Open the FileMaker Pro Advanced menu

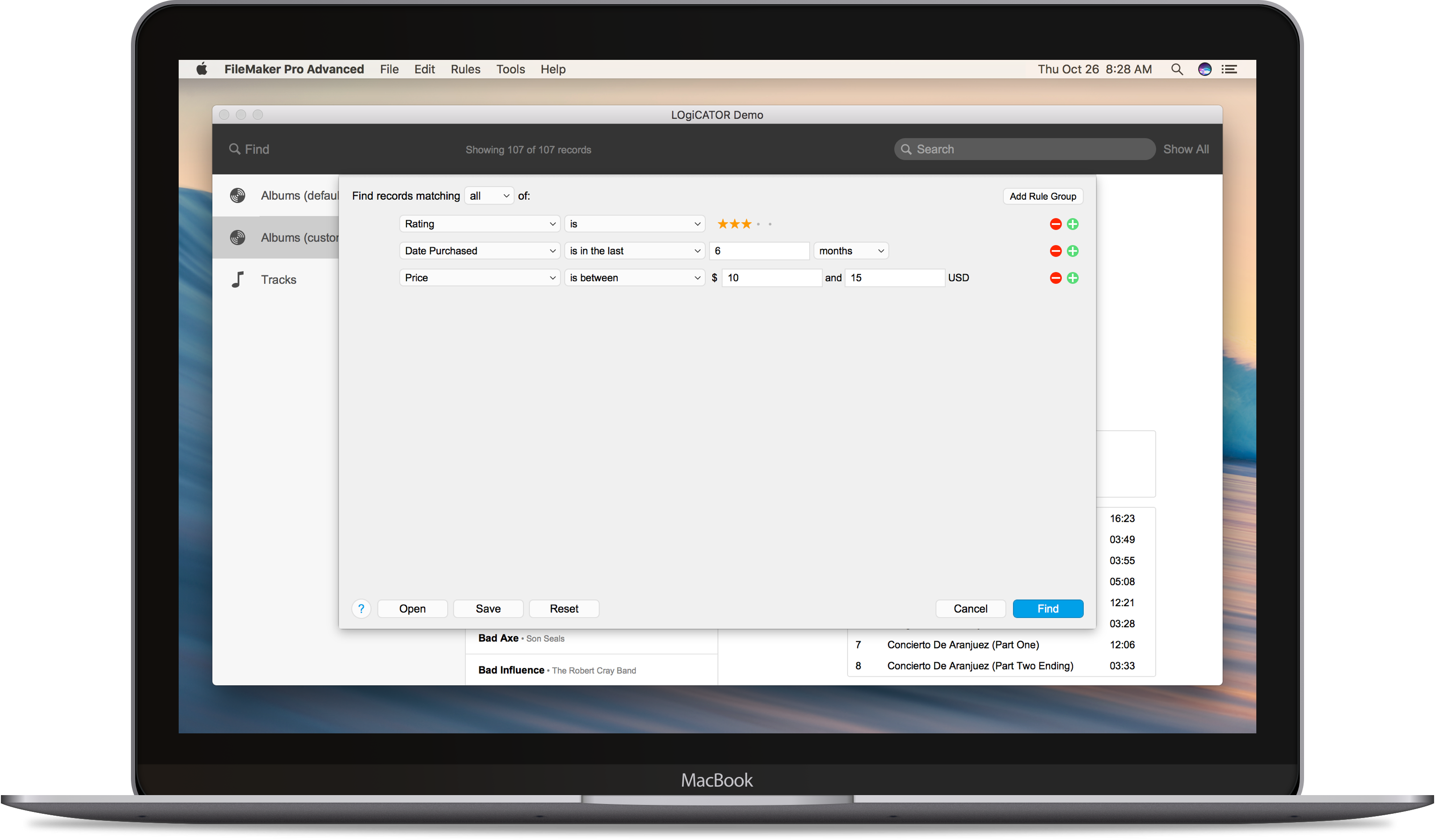(294, 69)
